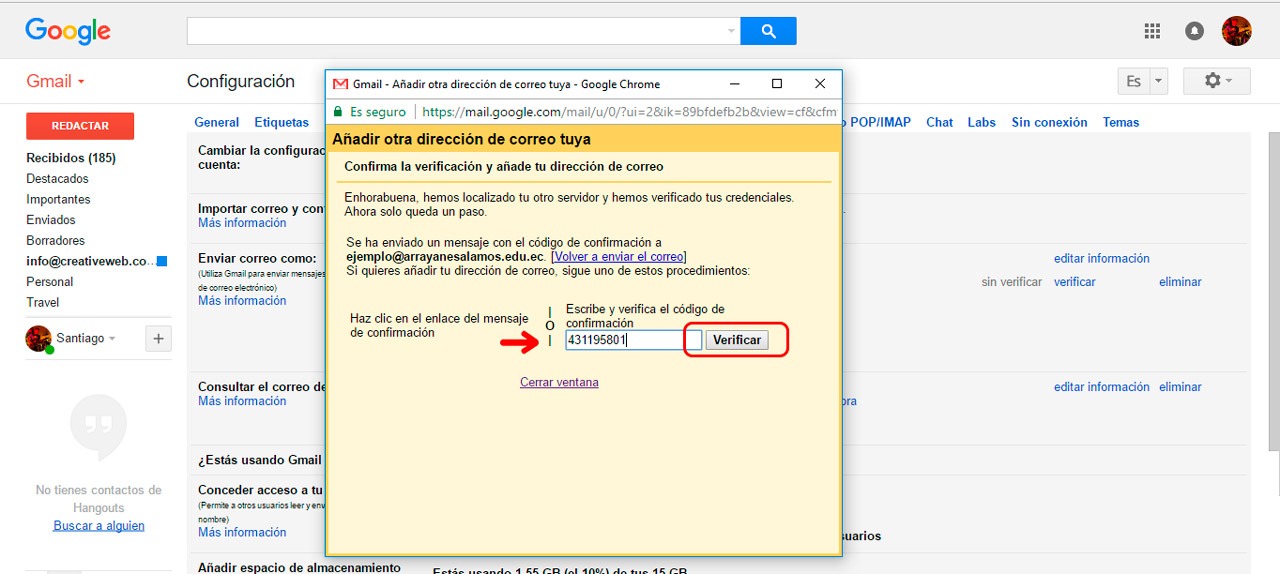Viewport: 1280px width, 574px height.
Task: Click Cerrar ventana link in popup
Action: pyautogui.click(x=559, y=382)
